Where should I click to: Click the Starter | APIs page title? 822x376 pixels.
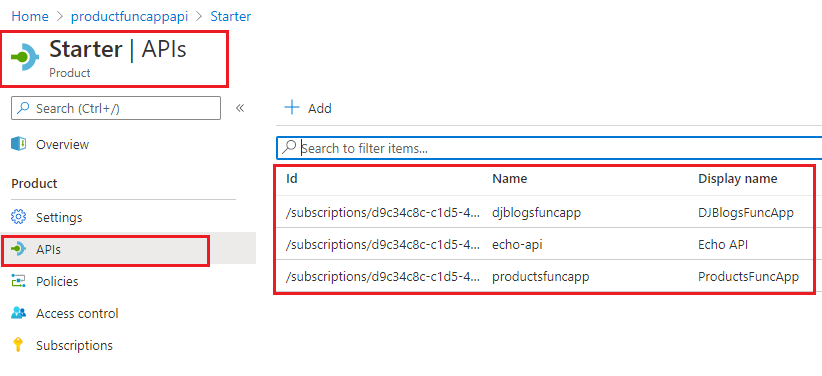(118, 49)
